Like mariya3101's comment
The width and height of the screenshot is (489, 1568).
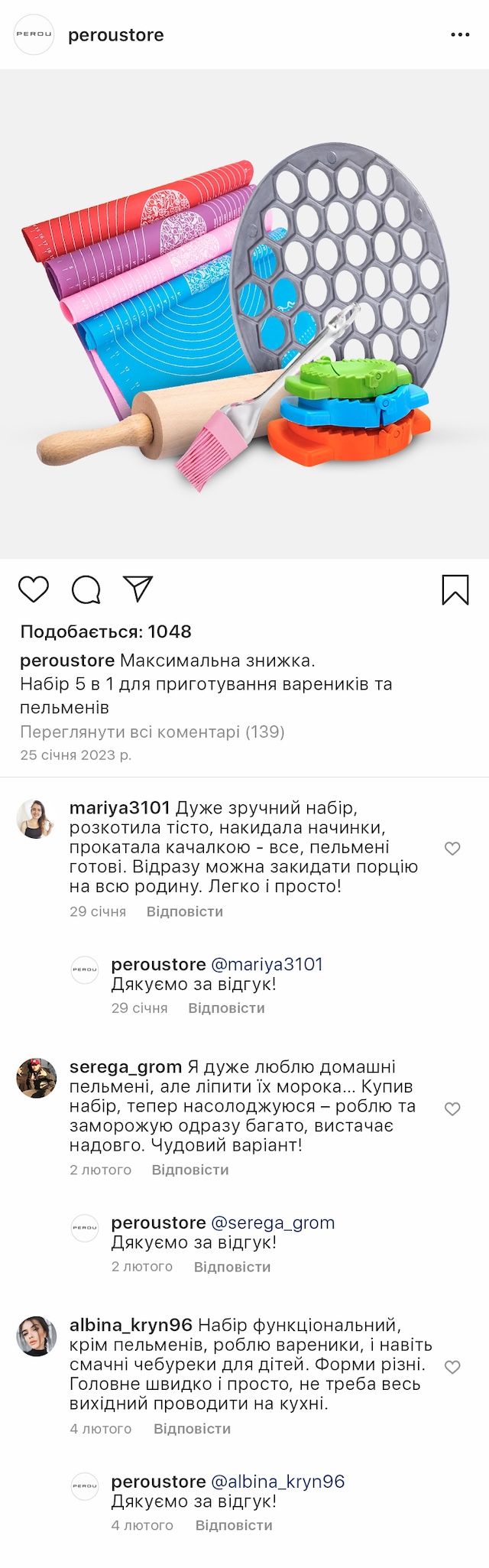pos(452,849)
